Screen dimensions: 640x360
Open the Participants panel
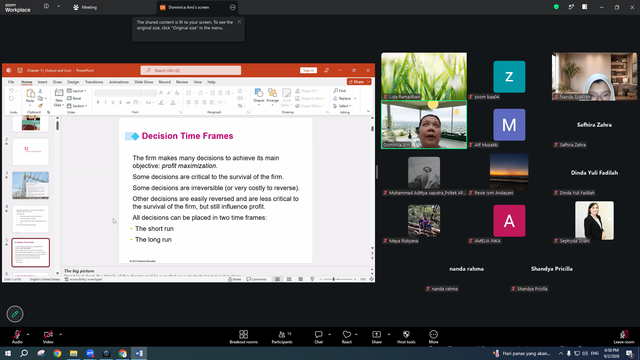click(x=282, y=337)
